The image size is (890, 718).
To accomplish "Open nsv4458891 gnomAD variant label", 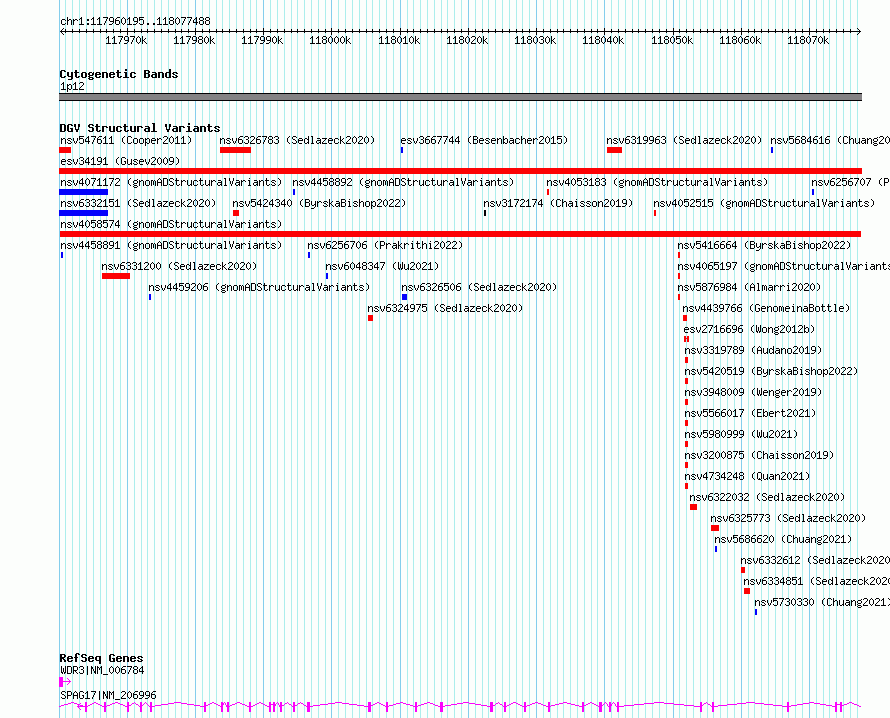I will (171, 245).
